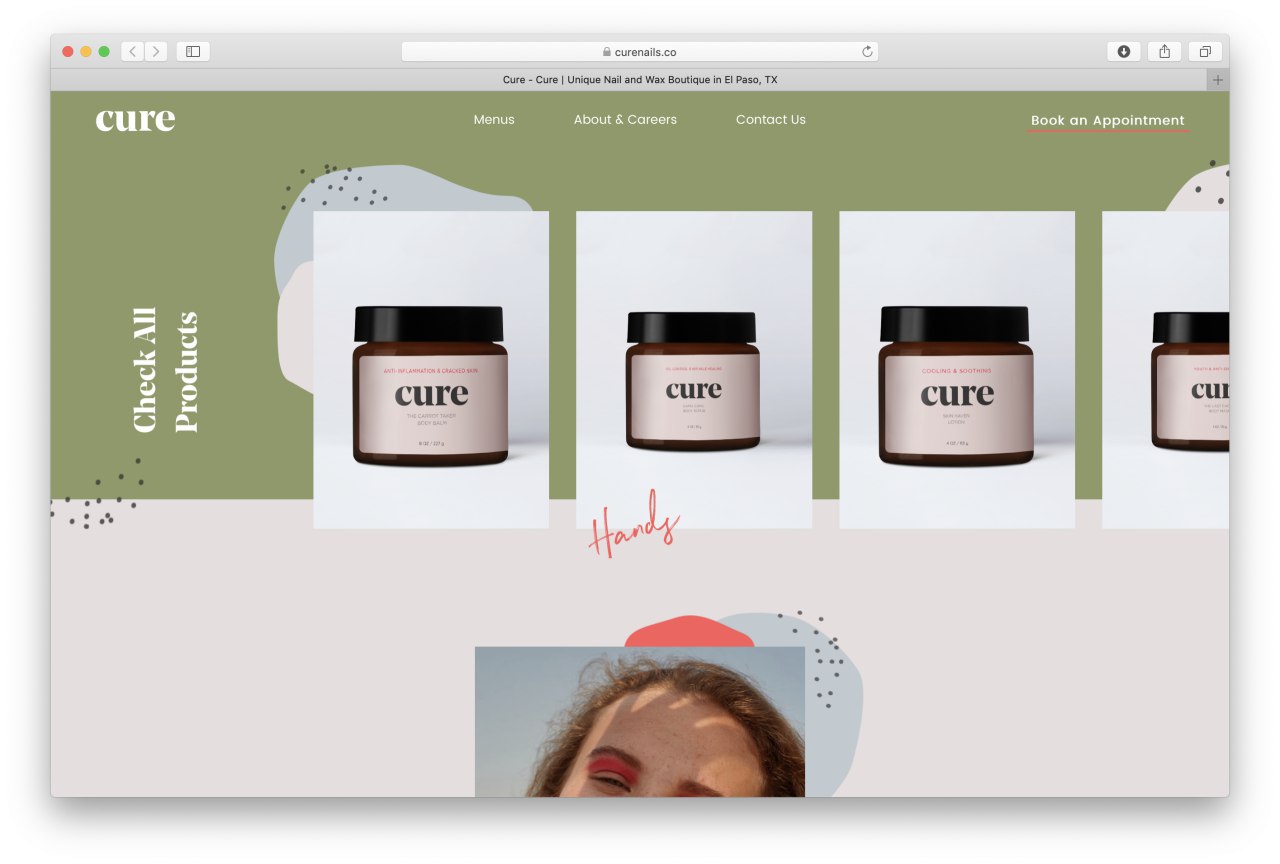The width and height of the screenshot is (1280, 864).
Task: Open the Safari downloads button
Action: pos(1124,51)
